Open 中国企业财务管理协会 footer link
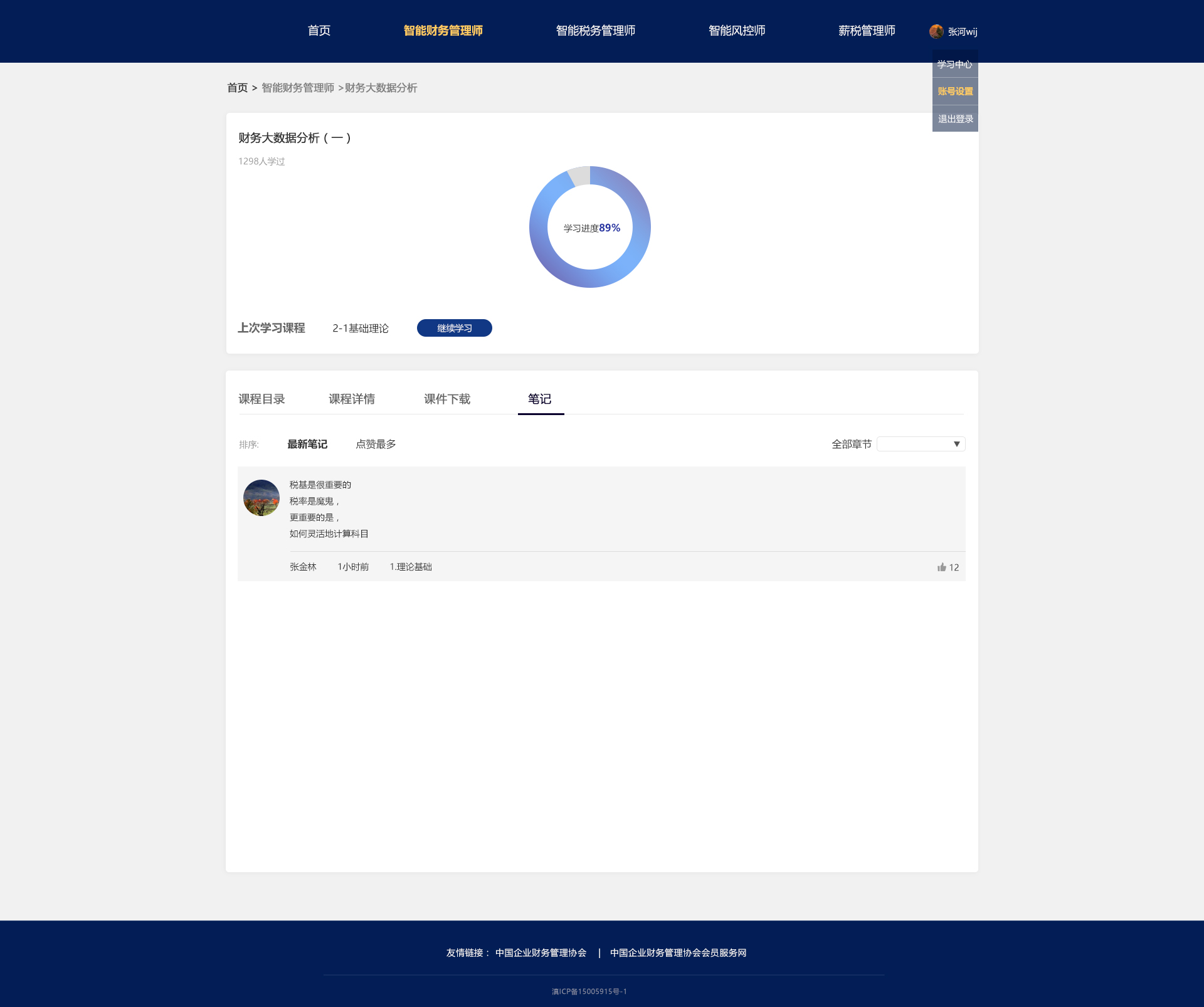1204x1007 pixels. click(x=541, y=952)
